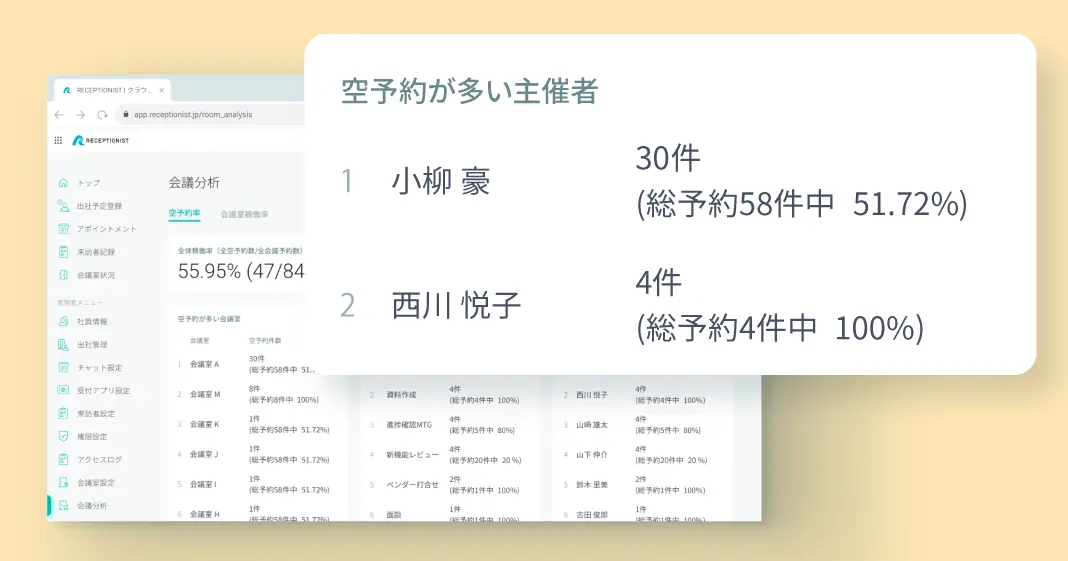The image size is (1068, 561).
Task: Open the 会議室状況 sidebar icon
Action: (x=63, y=275)
